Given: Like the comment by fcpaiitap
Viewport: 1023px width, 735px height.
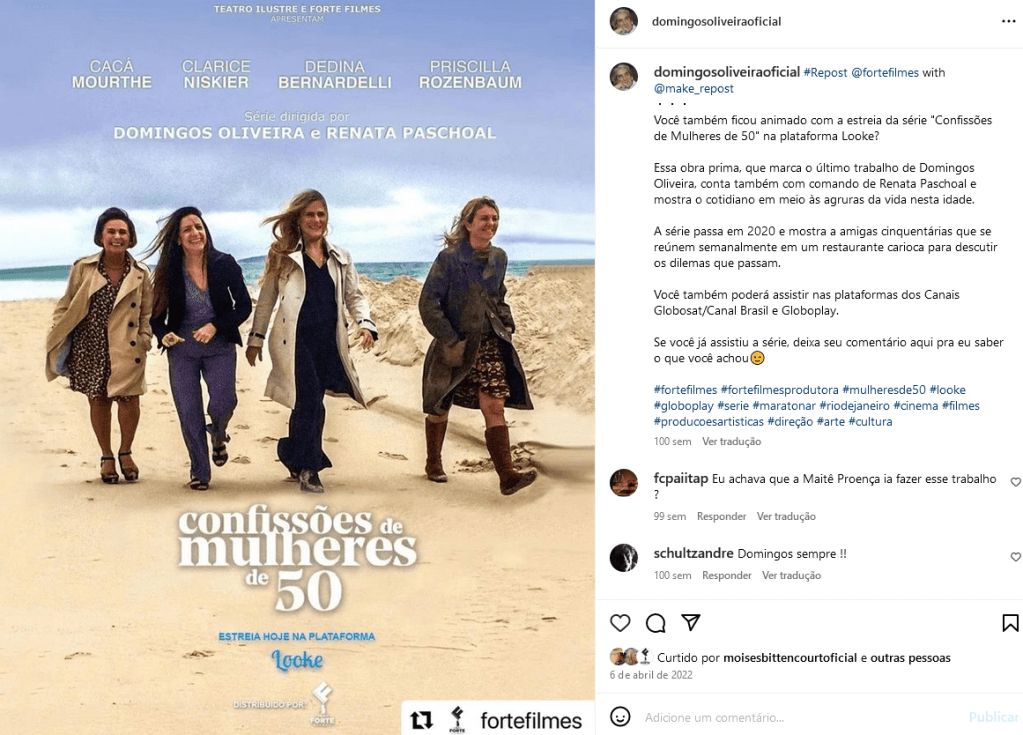Looking at the screenshot, I should 1015,482.
